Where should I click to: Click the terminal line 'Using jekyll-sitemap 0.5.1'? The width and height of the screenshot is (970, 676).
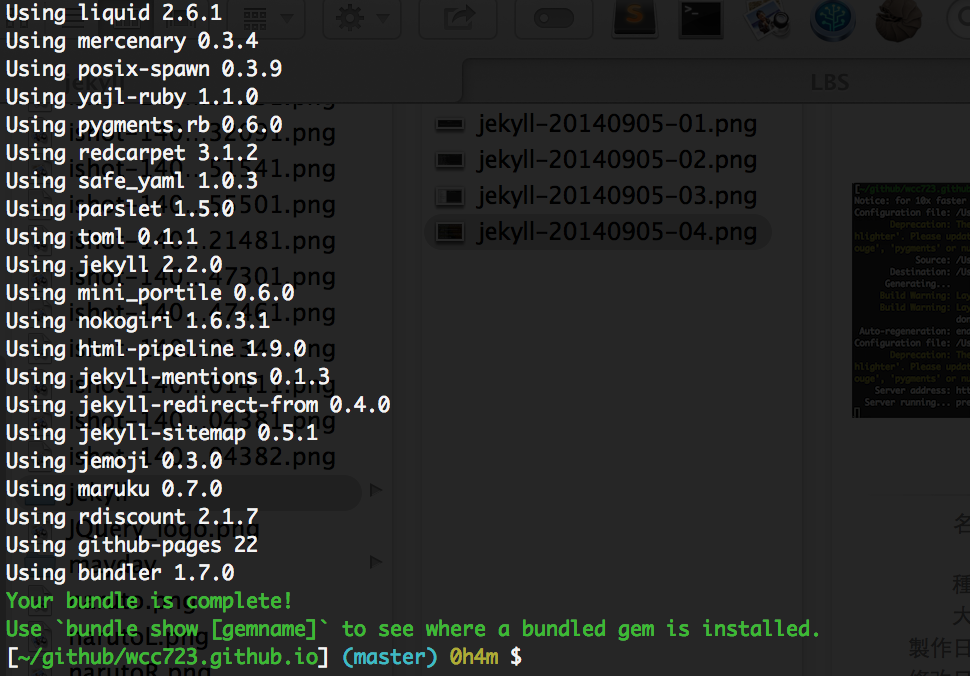162,432
